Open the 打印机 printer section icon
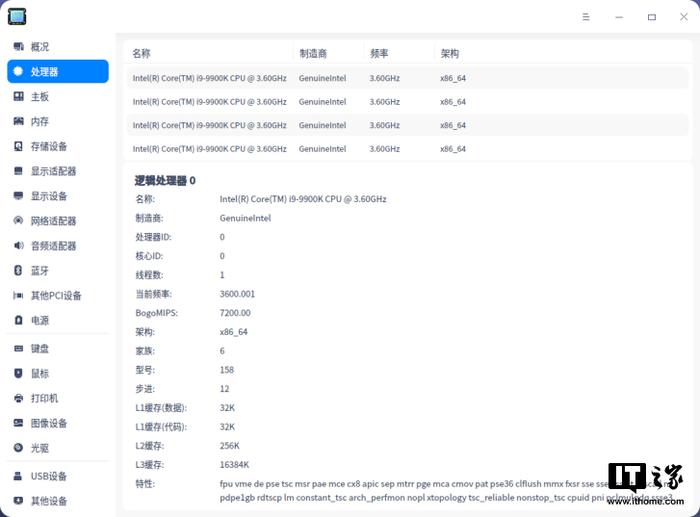The width and height of the screenshot is (700, 517). 18,398
